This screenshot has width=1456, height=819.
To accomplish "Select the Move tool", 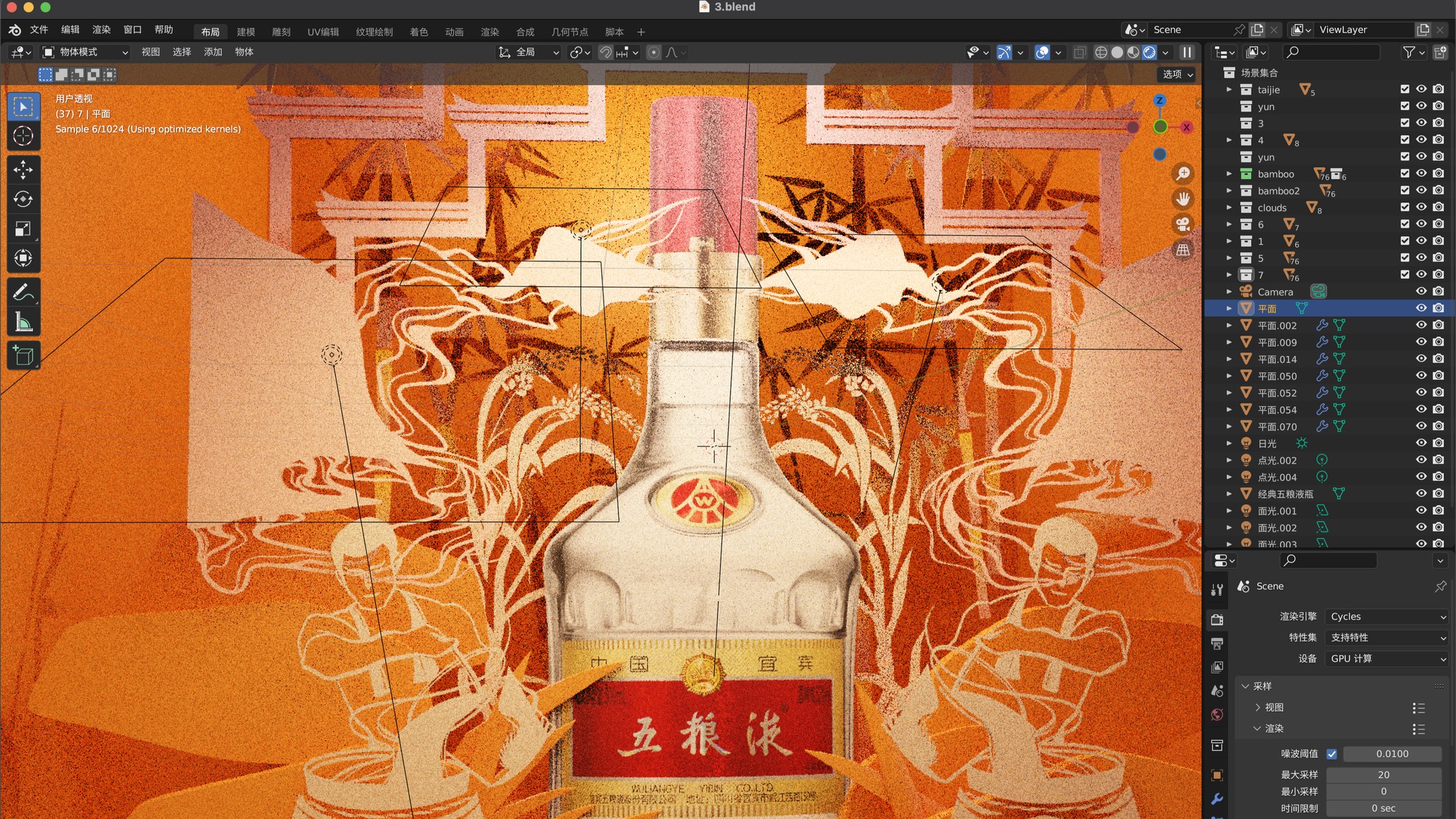I will click(x=23, y=170).
